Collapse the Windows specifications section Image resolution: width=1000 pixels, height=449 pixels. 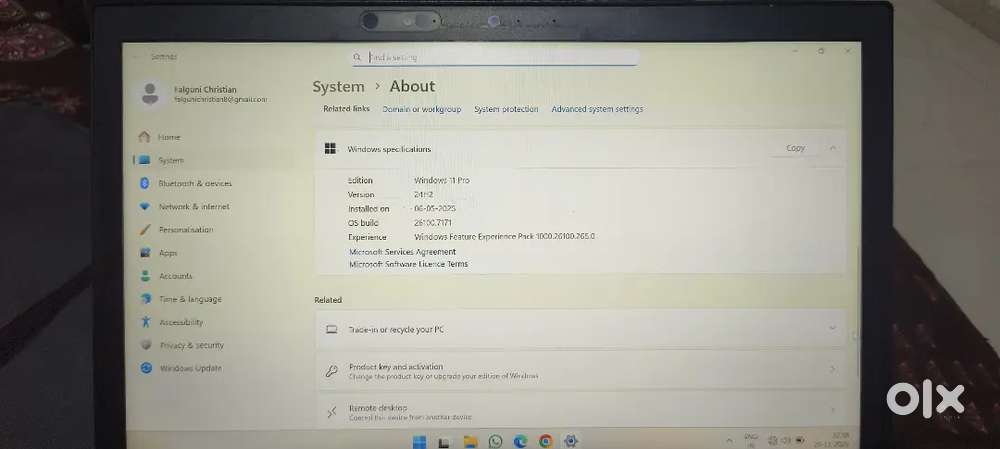click(x=832, y=148)
